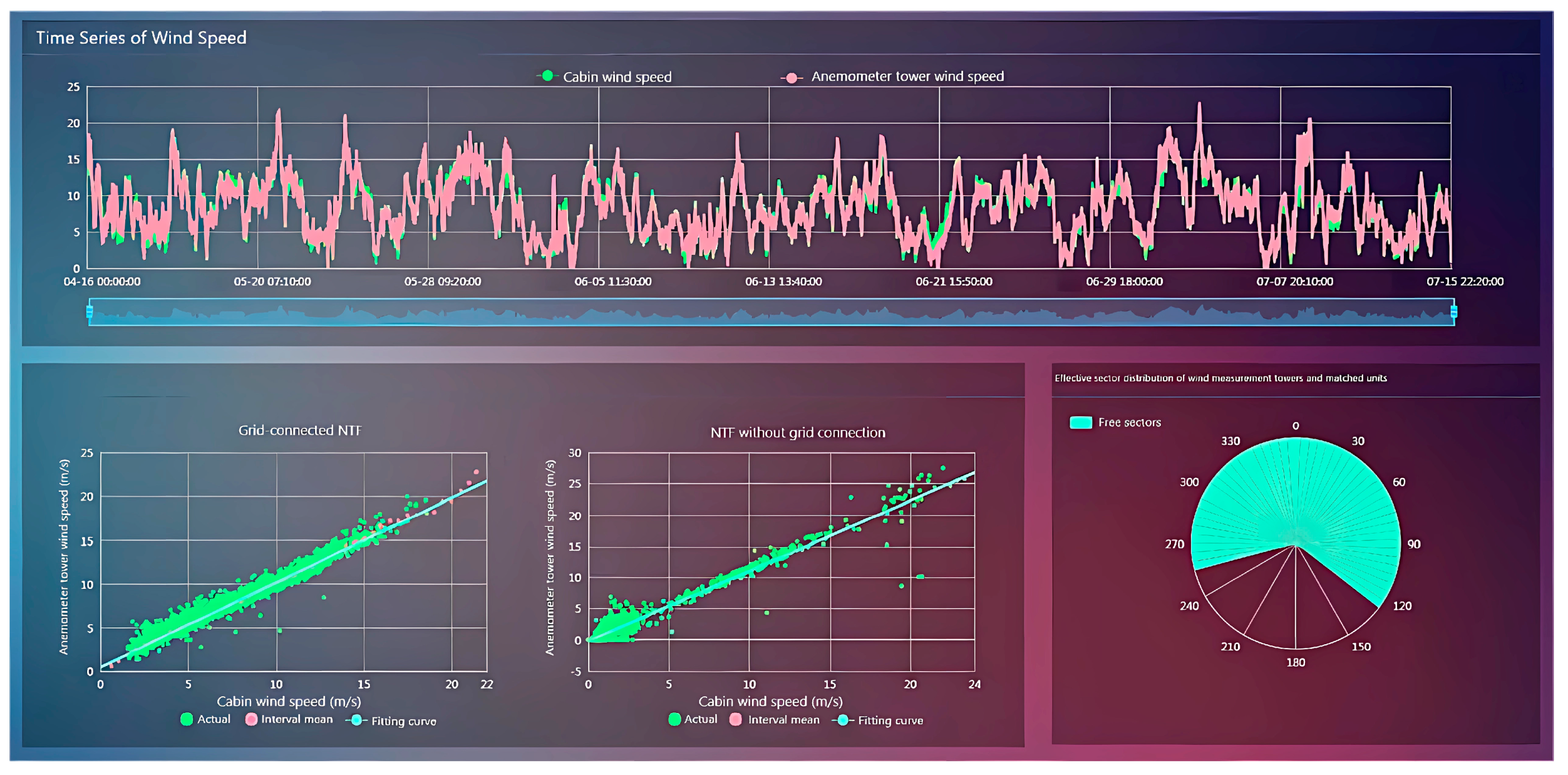Image resolution: width=1568 pixels, height=775 pixels.
Task: Toggle Cabin wind speed legend marker
Action: point(547,76)
